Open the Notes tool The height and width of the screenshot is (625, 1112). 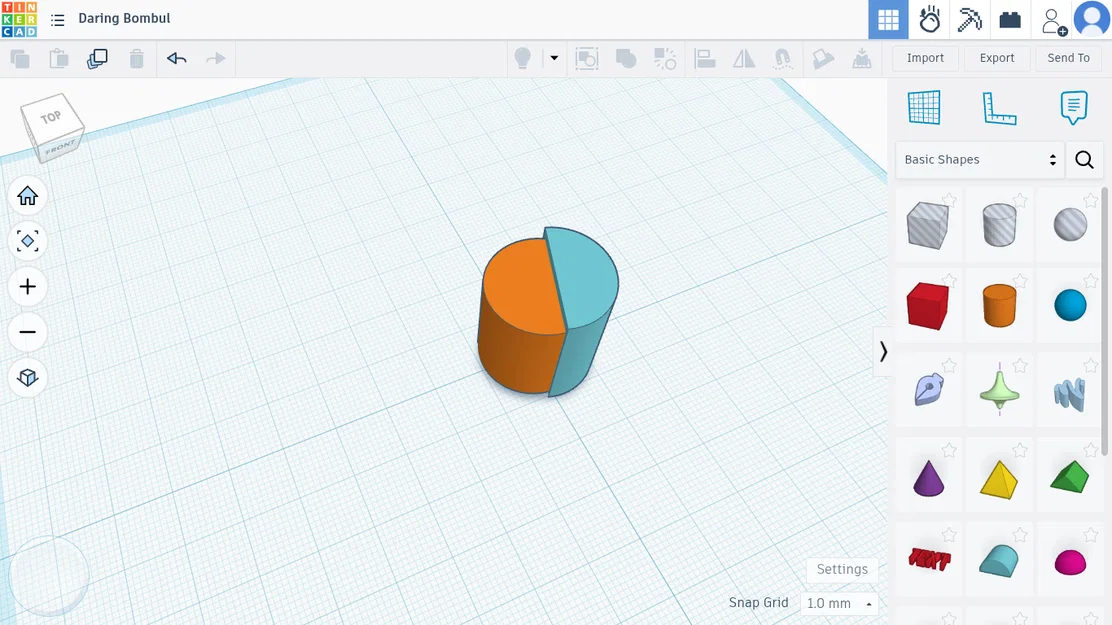click(x=1074, y=108)
